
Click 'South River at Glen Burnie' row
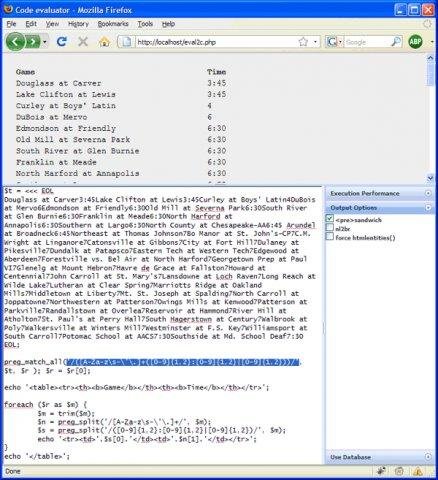(x=121, y=151)
